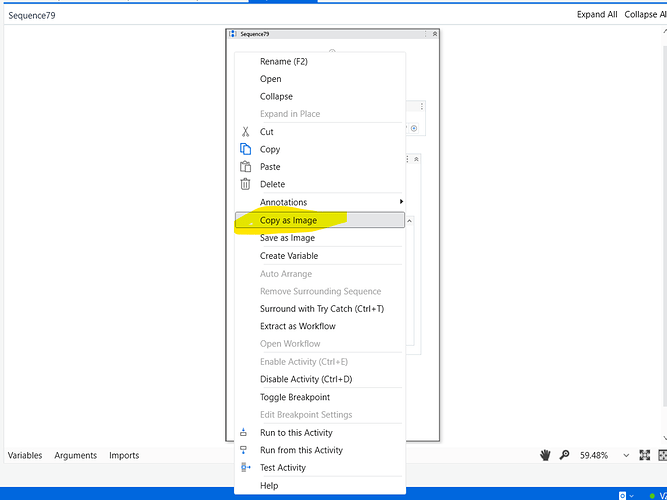Select Surround with Try Catch (Ctrl+T)
The height and width of the screenshot is (500, 667).
tap(322, 309)
